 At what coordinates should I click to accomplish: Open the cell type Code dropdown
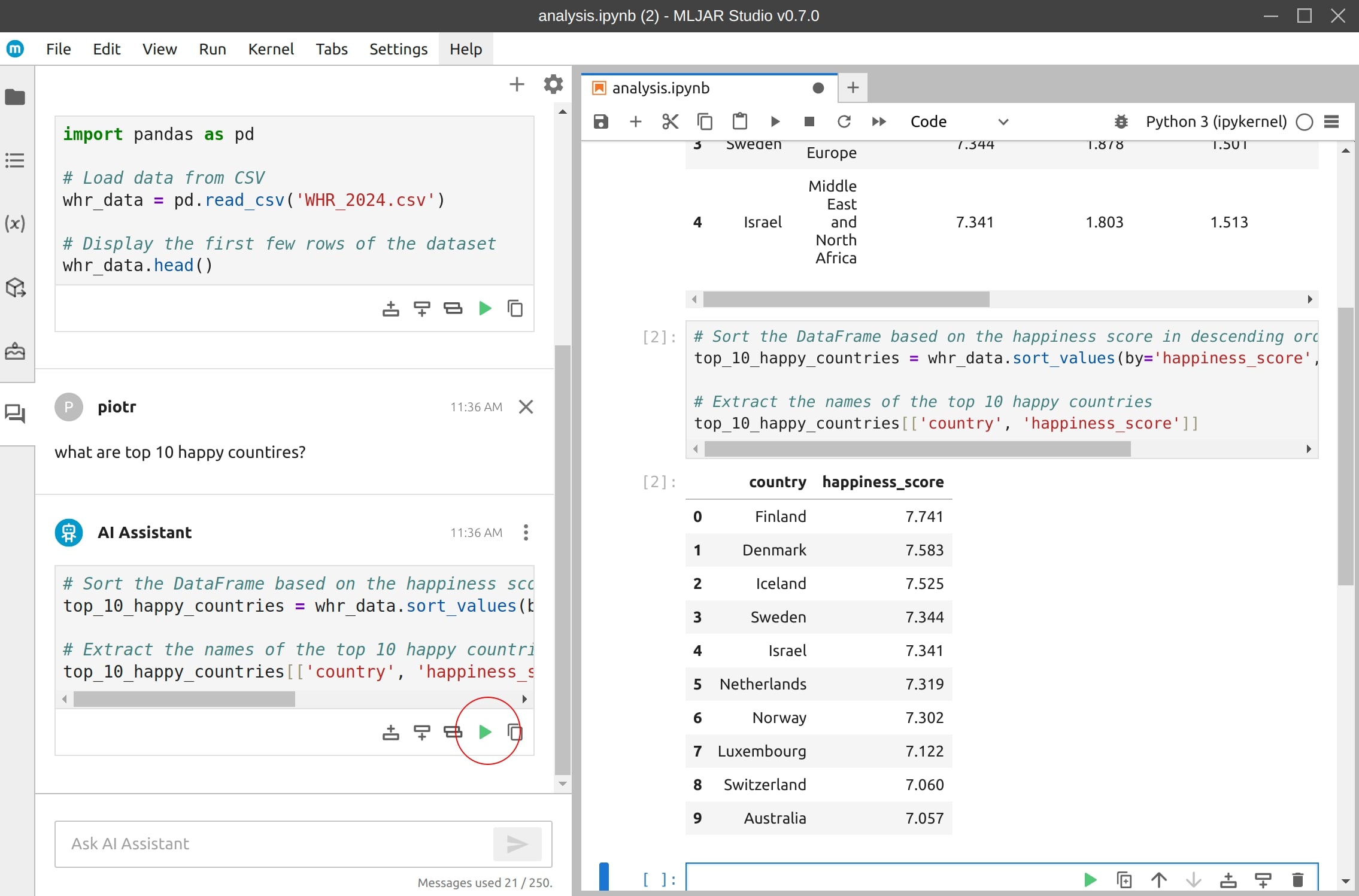(x=959, y=122)
